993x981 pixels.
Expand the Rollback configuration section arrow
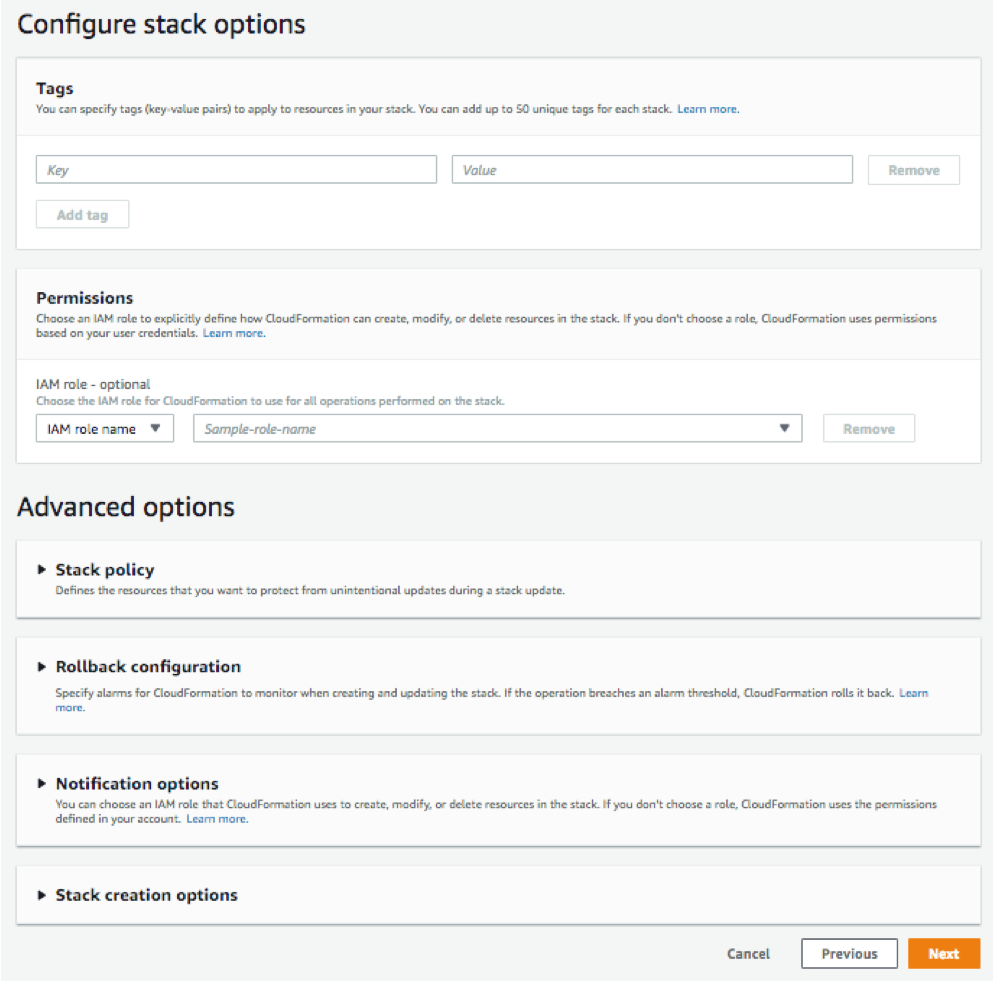coord(42,666)
